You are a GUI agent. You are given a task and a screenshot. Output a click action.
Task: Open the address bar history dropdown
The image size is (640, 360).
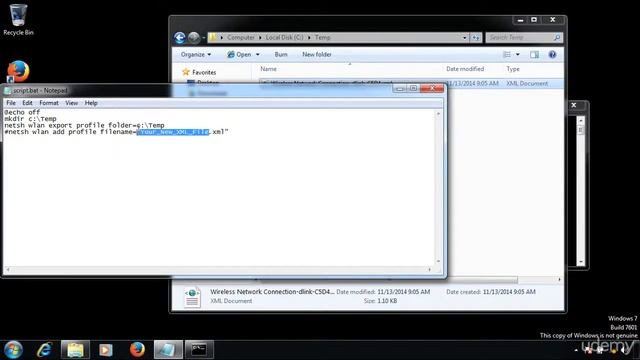(x=464, y=38)
